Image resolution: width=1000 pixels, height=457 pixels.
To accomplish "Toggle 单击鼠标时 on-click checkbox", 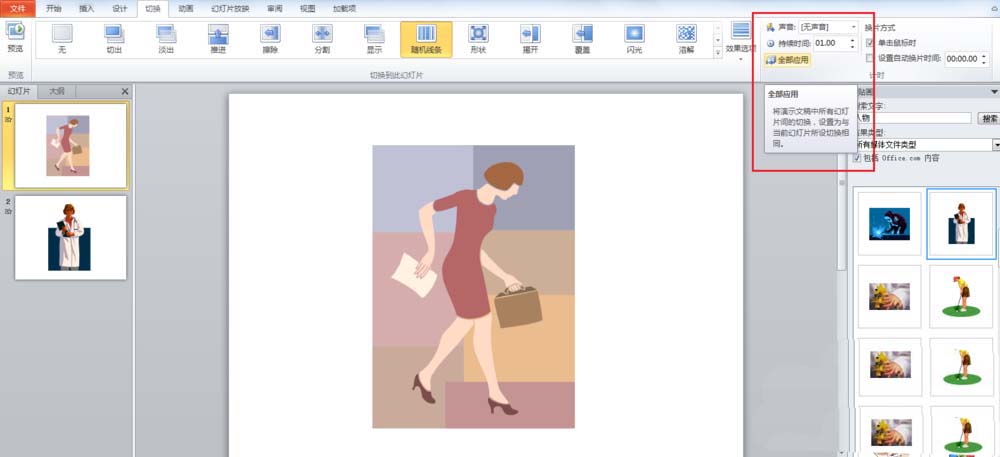I will (870, 43).
